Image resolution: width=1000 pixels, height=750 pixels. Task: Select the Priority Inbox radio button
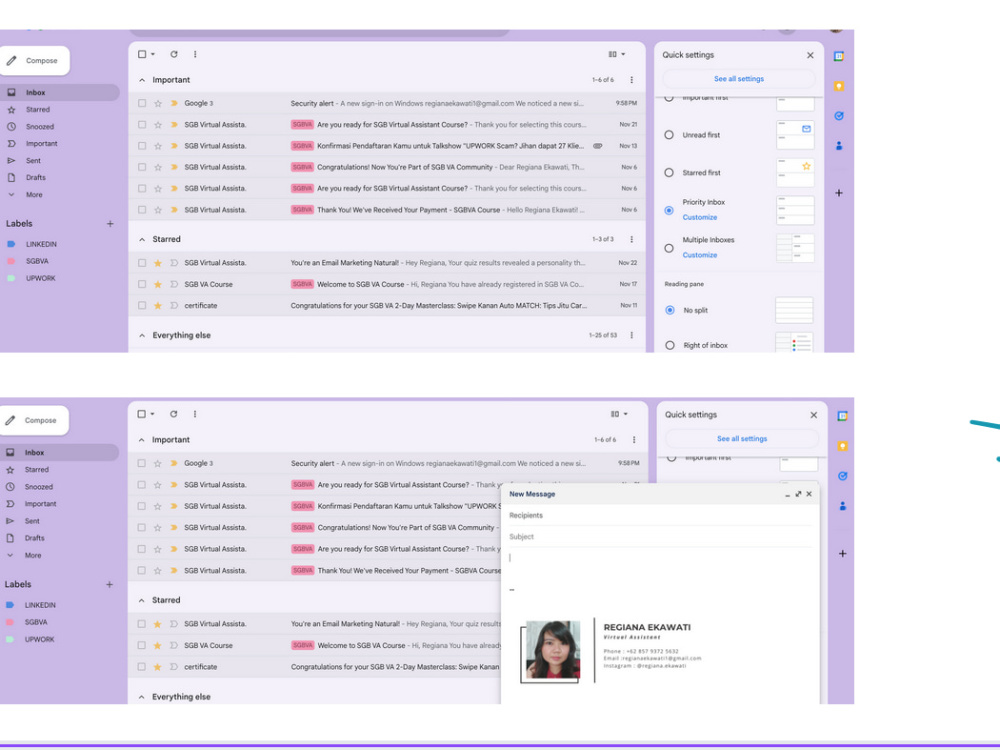click(669, 210)
